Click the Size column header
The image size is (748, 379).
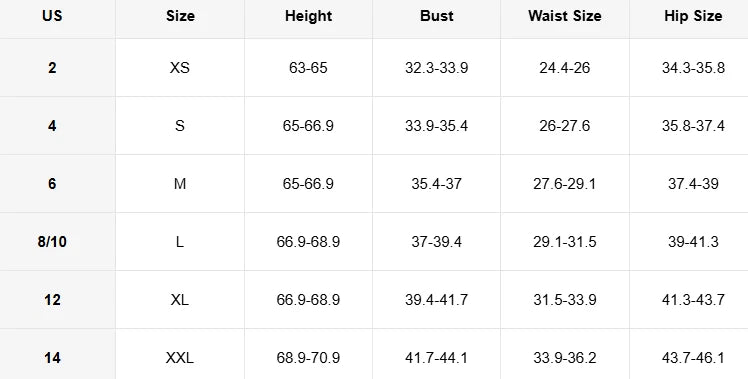click(x=180, y=16)
